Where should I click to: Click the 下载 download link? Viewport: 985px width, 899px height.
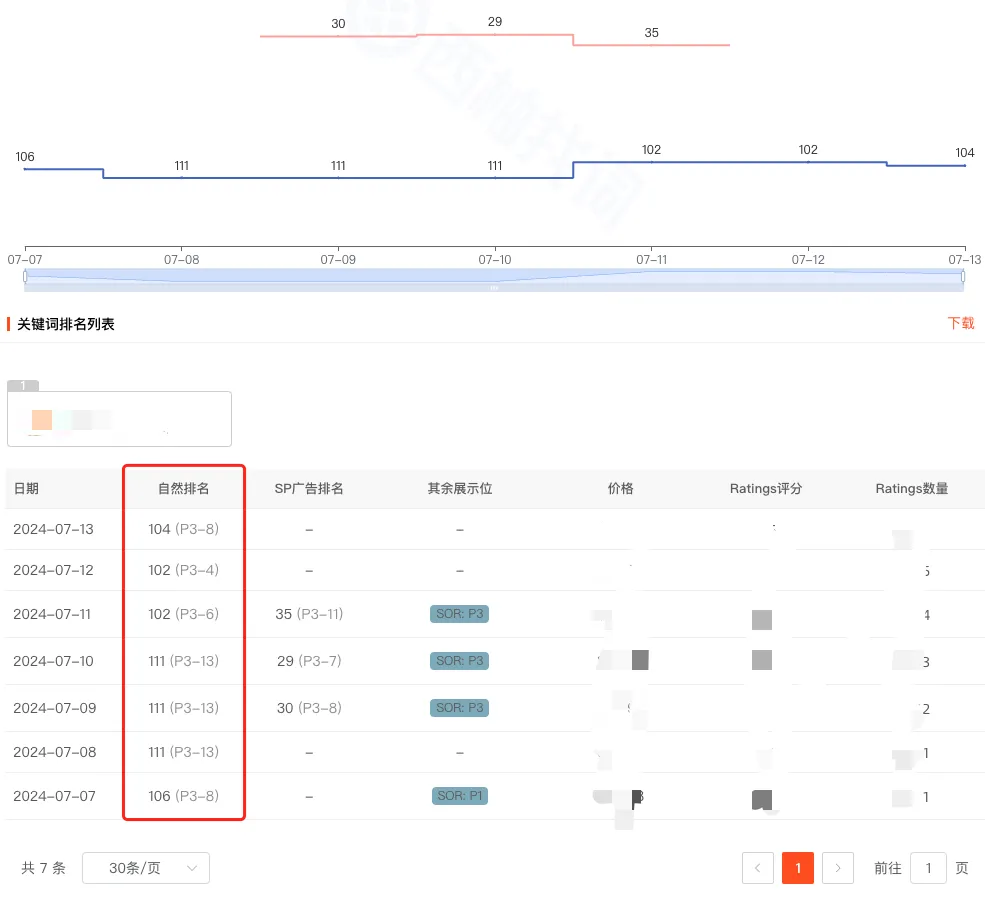[961, 324]
